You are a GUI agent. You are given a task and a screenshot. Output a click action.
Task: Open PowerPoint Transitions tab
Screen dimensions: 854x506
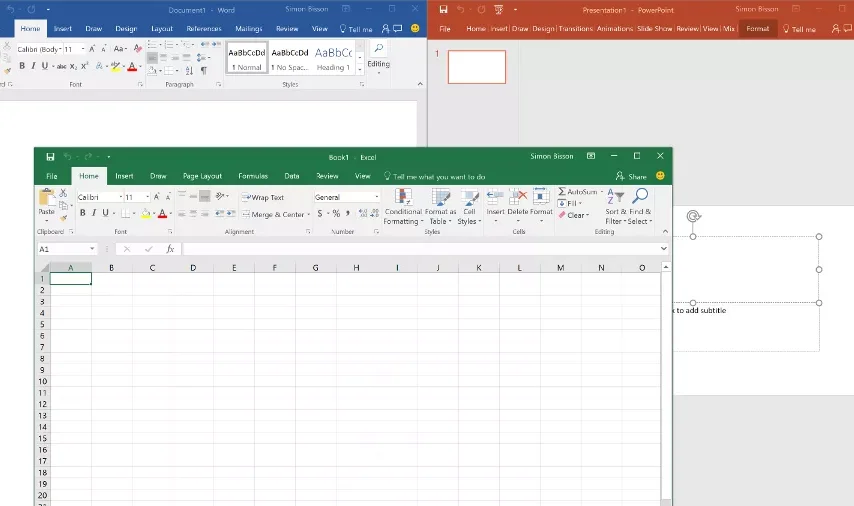(x=576, y=28)
